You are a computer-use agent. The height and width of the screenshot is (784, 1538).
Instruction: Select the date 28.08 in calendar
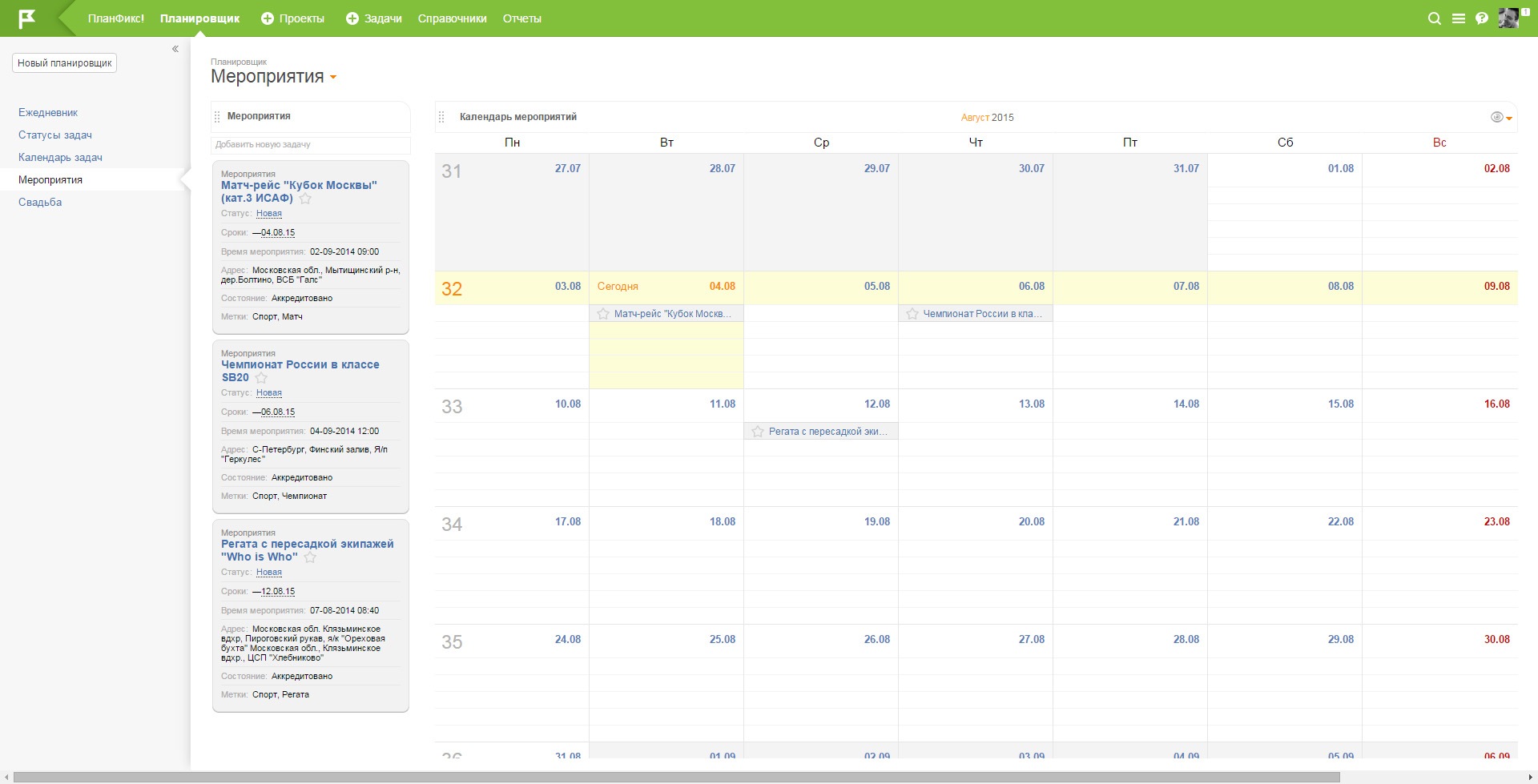point(1186,640)
